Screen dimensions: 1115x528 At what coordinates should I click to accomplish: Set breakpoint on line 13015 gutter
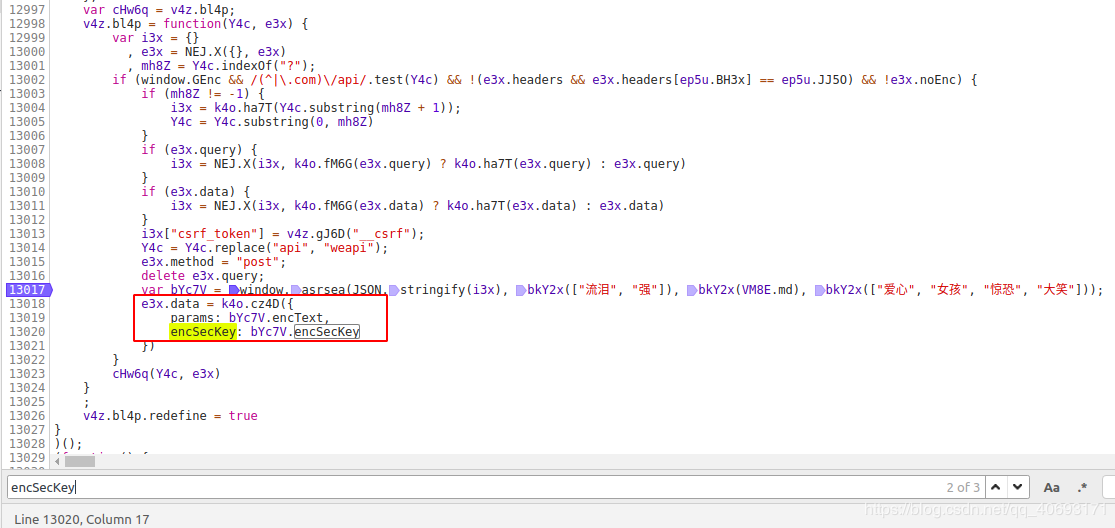point(26,262)
